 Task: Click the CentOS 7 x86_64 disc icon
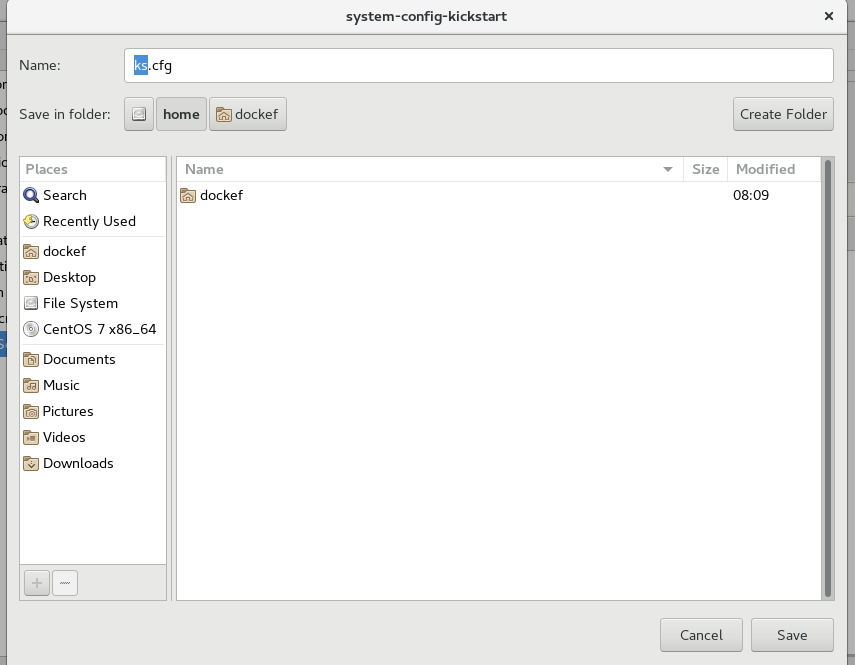31,329
